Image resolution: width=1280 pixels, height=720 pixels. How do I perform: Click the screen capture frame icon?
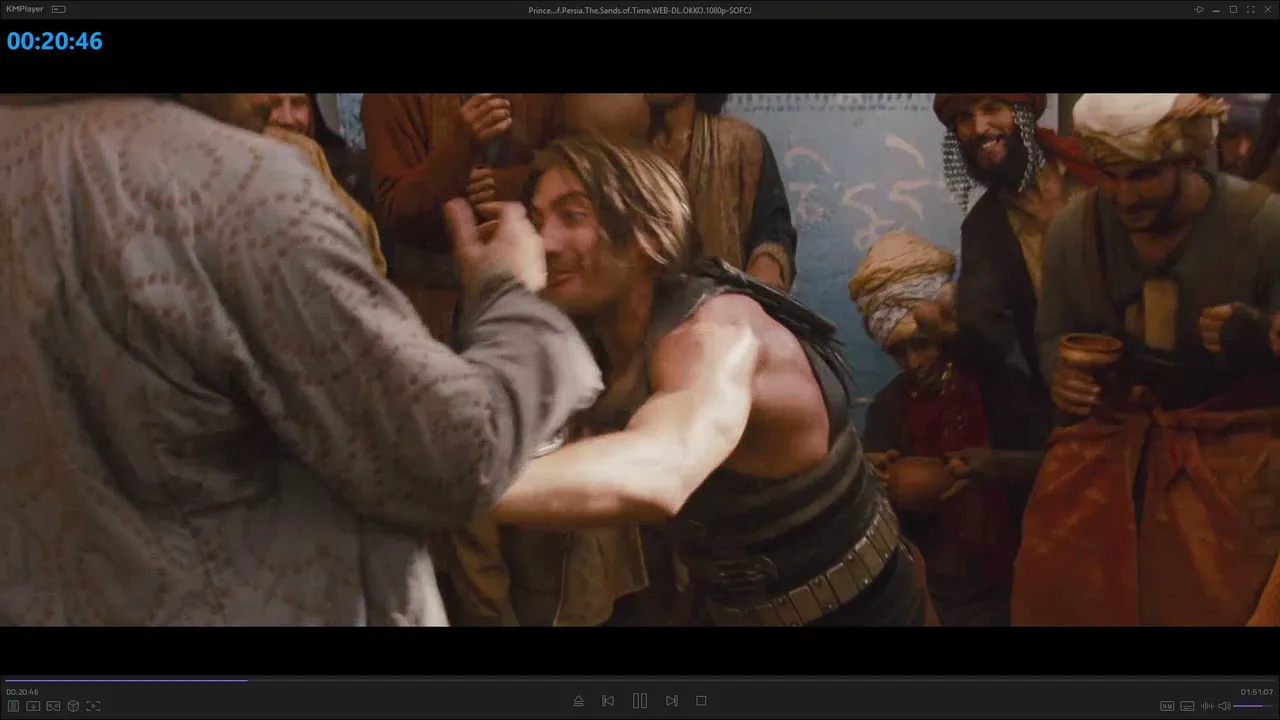(x=93, y=706)
